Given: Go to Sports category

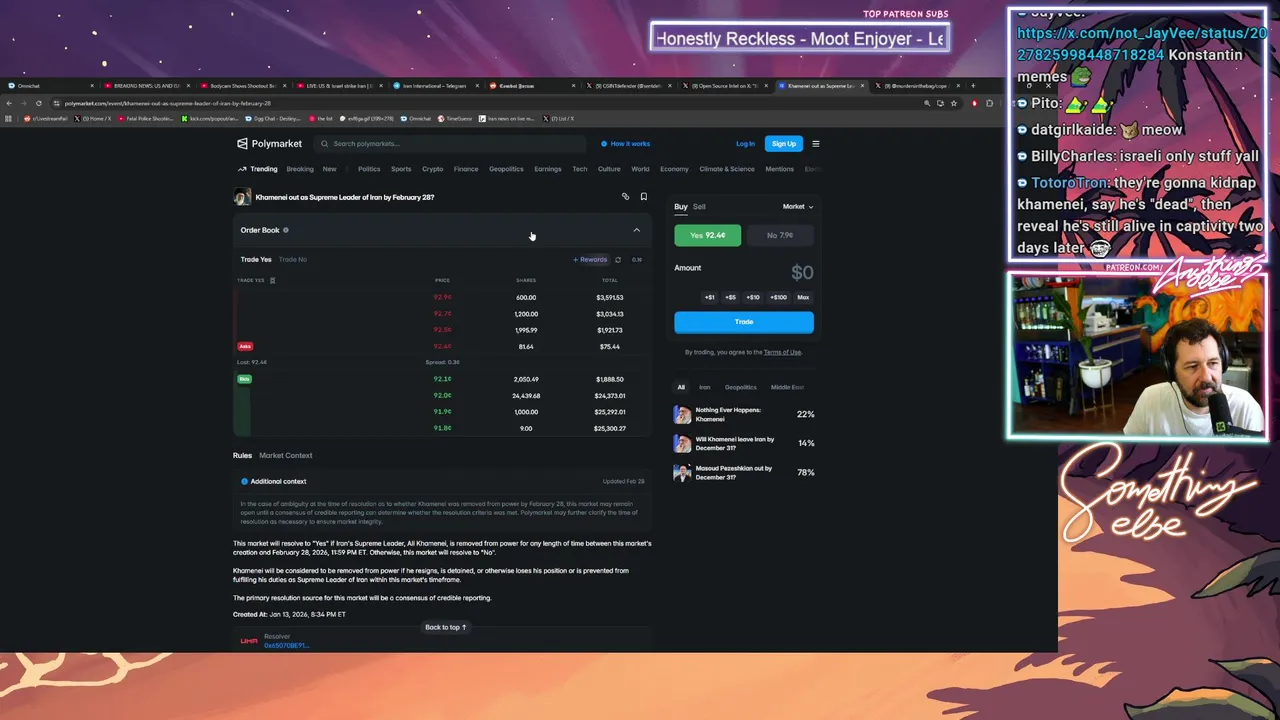Looking at the screenshot, I should [401, 169].
